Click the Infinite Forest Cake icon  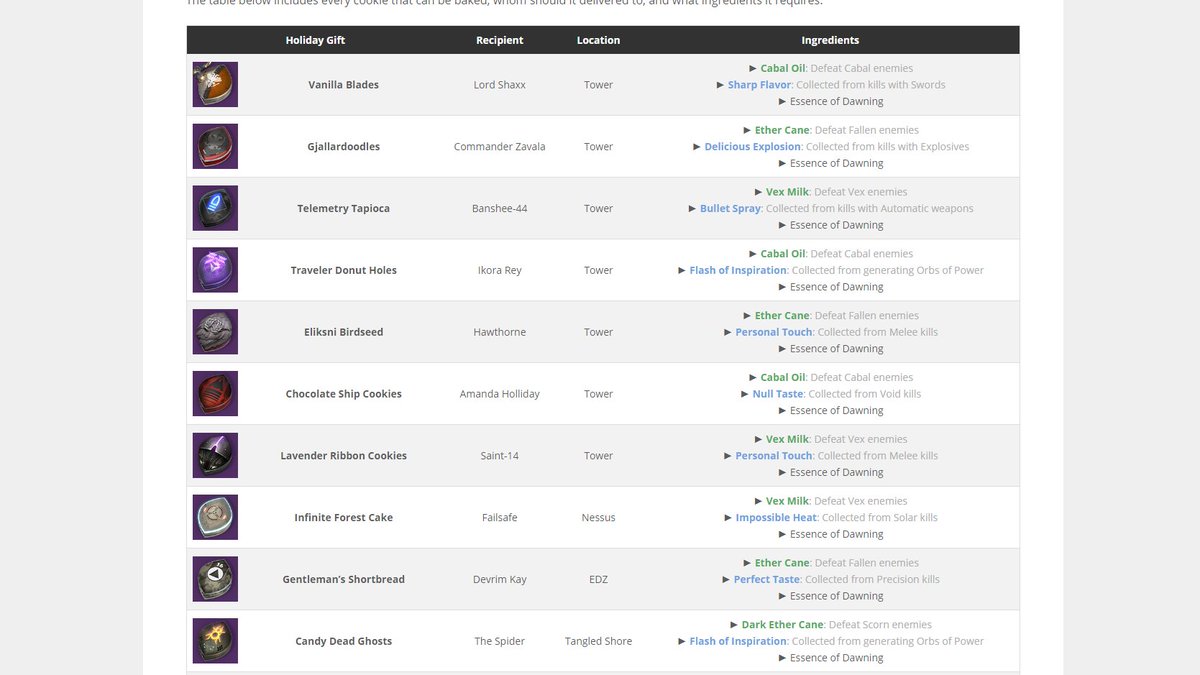(215, 518)
